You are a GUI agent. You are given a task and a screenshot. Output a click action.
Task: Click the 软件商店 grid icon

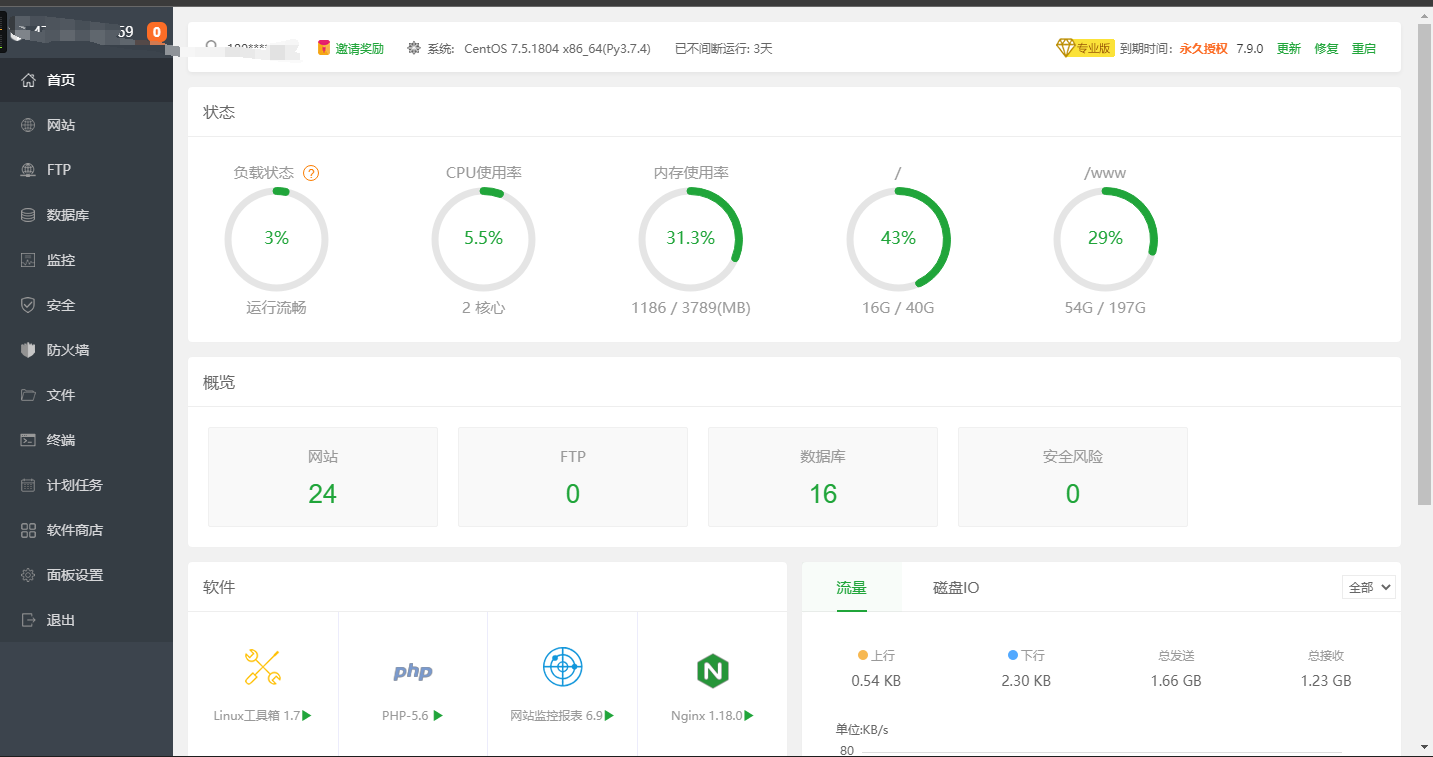pyautogui.click(x=28, y=530)
